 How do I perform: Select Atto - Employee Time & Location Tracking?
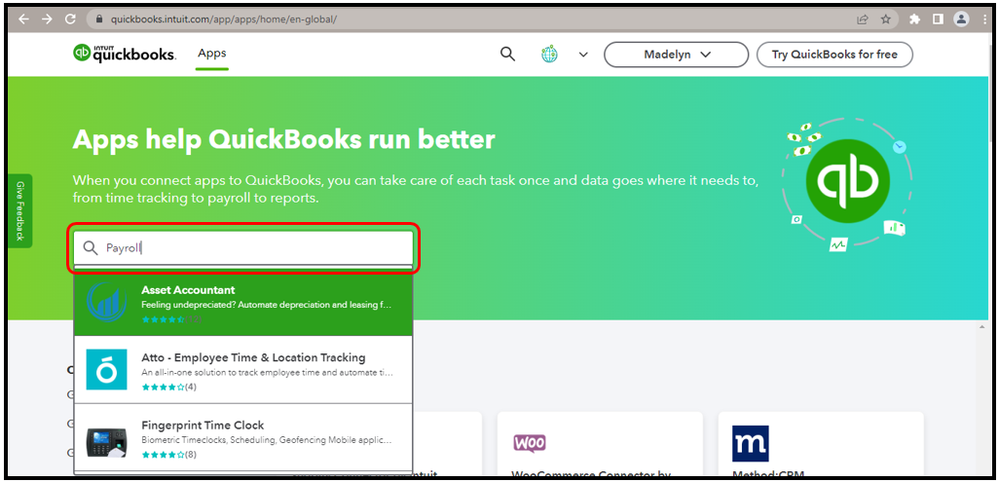point(243,370)
